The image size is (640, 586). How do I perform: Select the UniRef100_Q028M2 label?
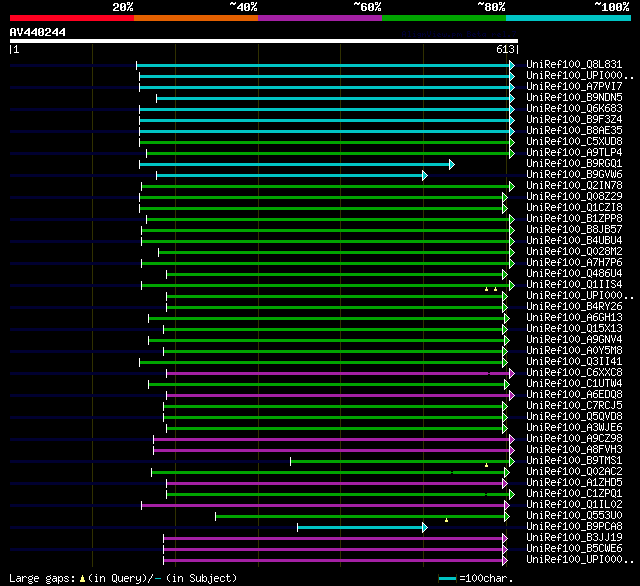(574, 251)
